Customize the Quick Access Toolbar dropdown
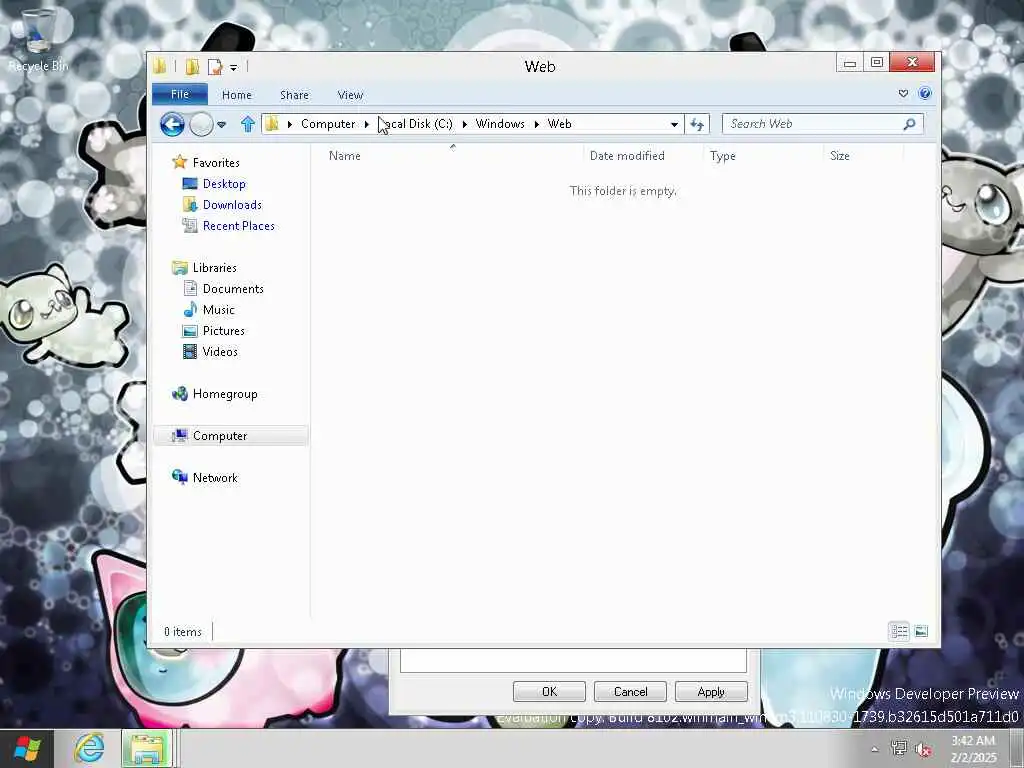 [233, 67]
